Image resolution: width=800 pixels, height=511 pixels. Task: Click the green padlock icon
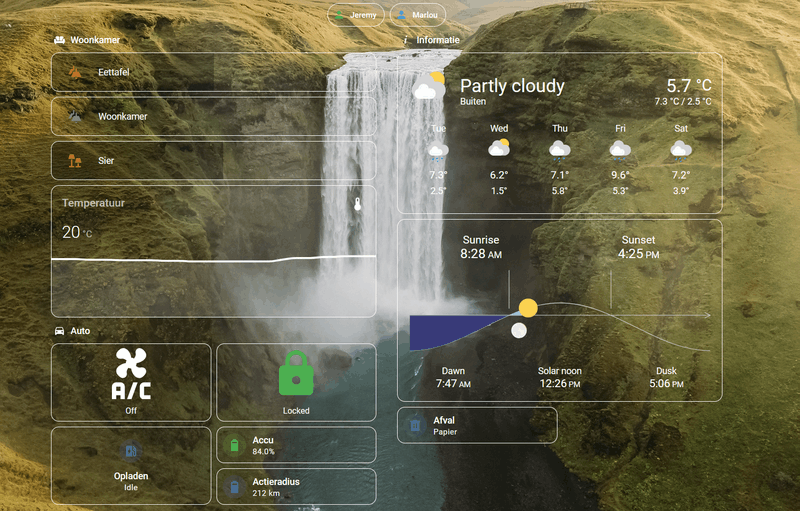pos(296,373)
